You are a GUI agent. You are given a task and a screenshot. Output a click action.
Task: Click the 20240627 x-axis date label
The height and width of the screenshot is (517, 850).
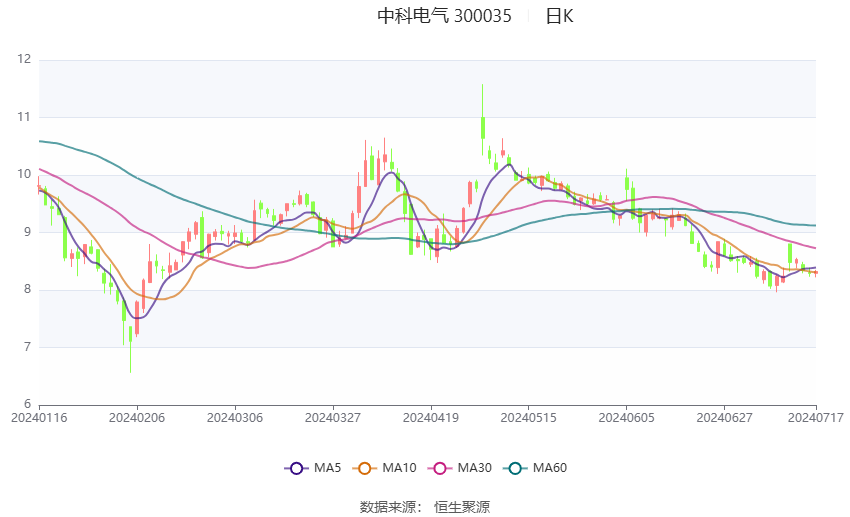pos(724,418)
